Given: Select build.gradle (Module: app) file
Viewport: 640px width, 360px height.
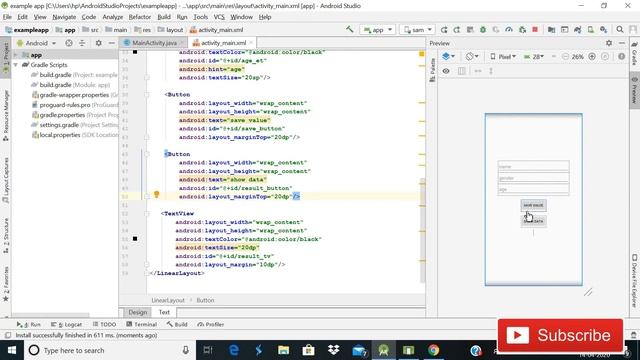Looking at the screenshot, I should click(x=71, y=85).
